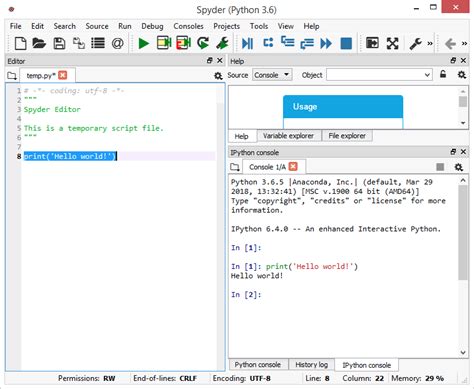The height and width of the screenshot is (389, 474).
Task: Debug step: run current line
Action: pos(268,43)
